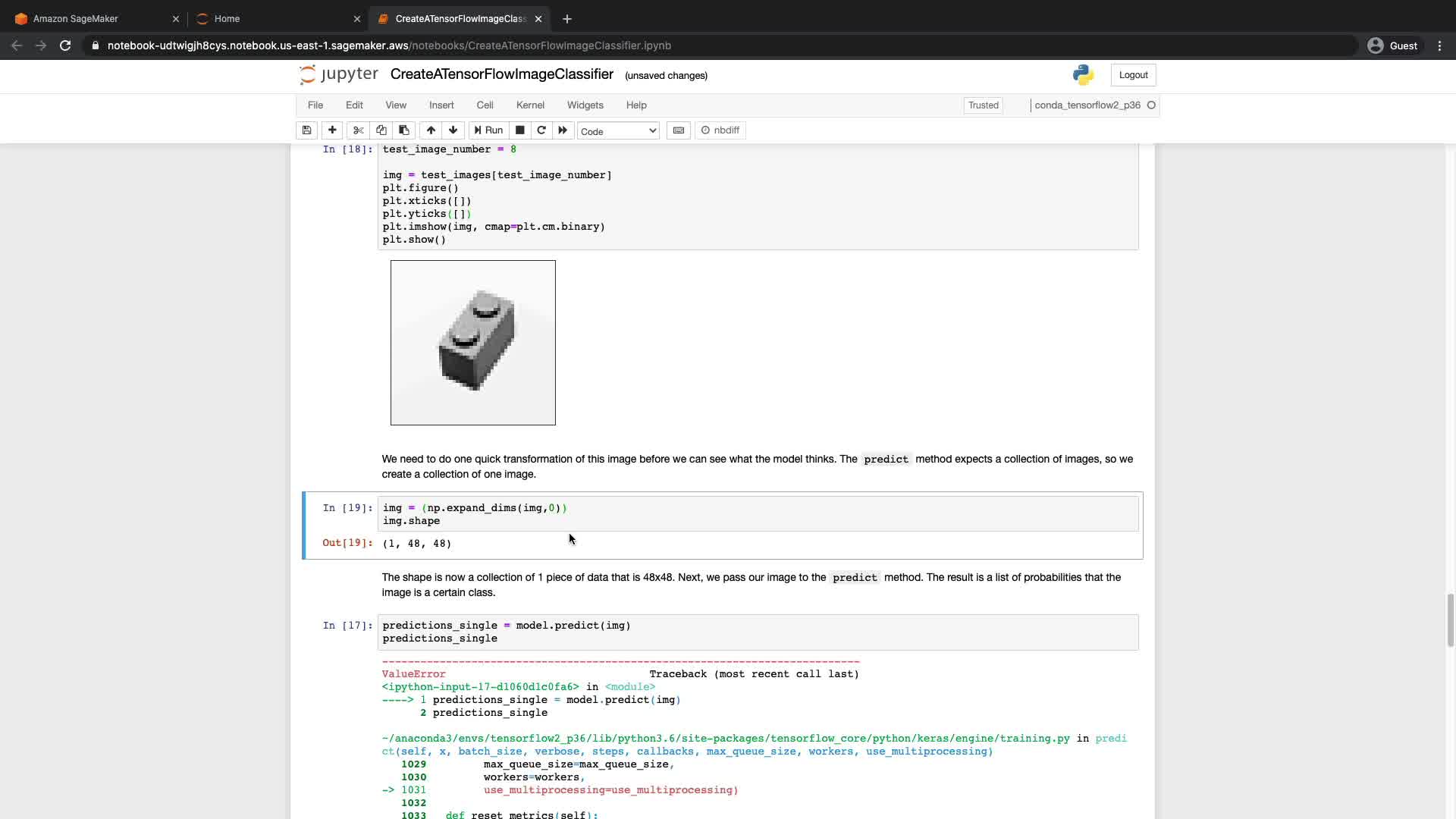
Task: Restart the kernel icon
Action: click(x=541, y=130)
